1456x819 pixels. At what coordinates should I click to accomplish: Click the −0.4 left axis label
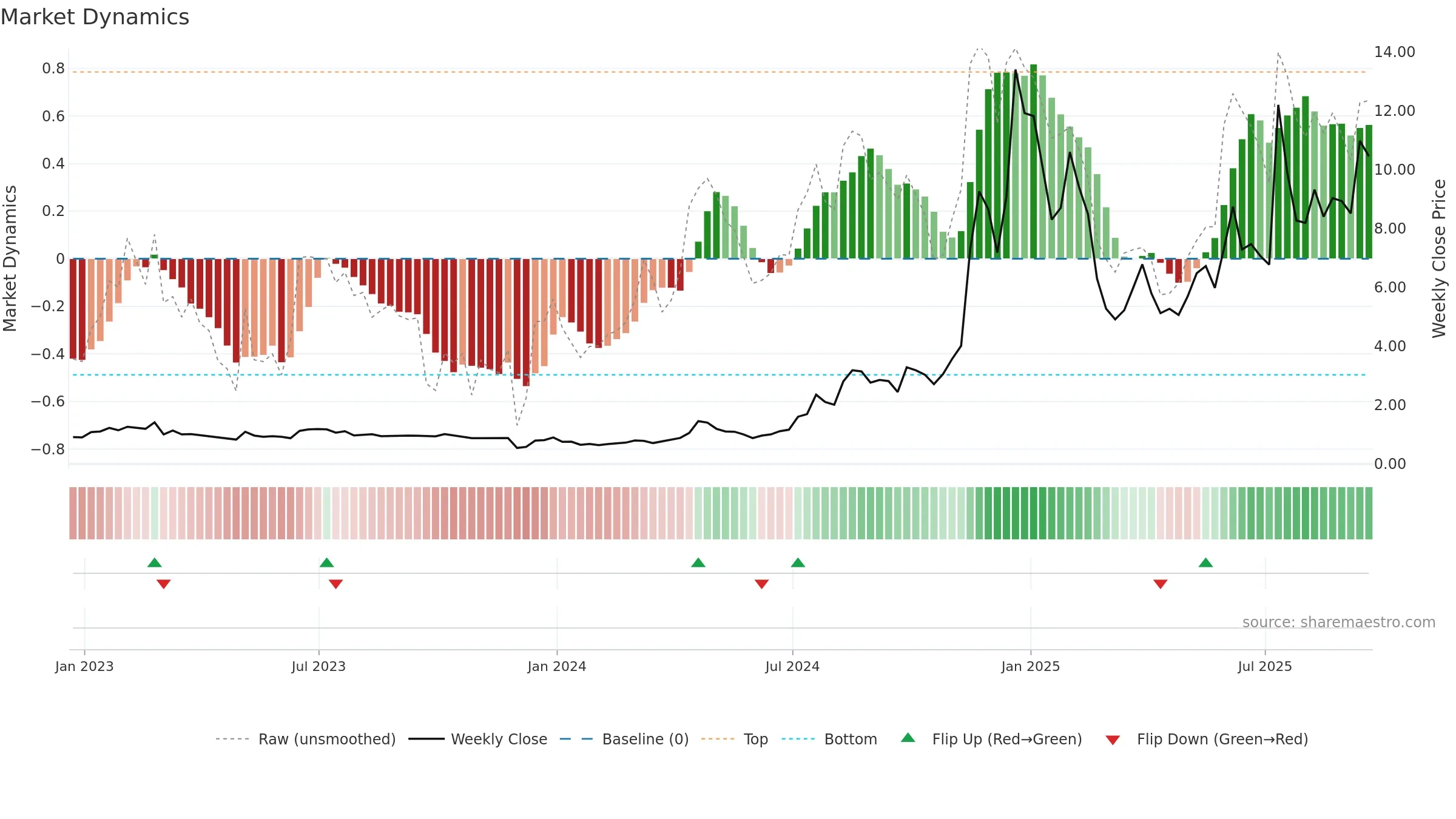[x=48, y=354]
